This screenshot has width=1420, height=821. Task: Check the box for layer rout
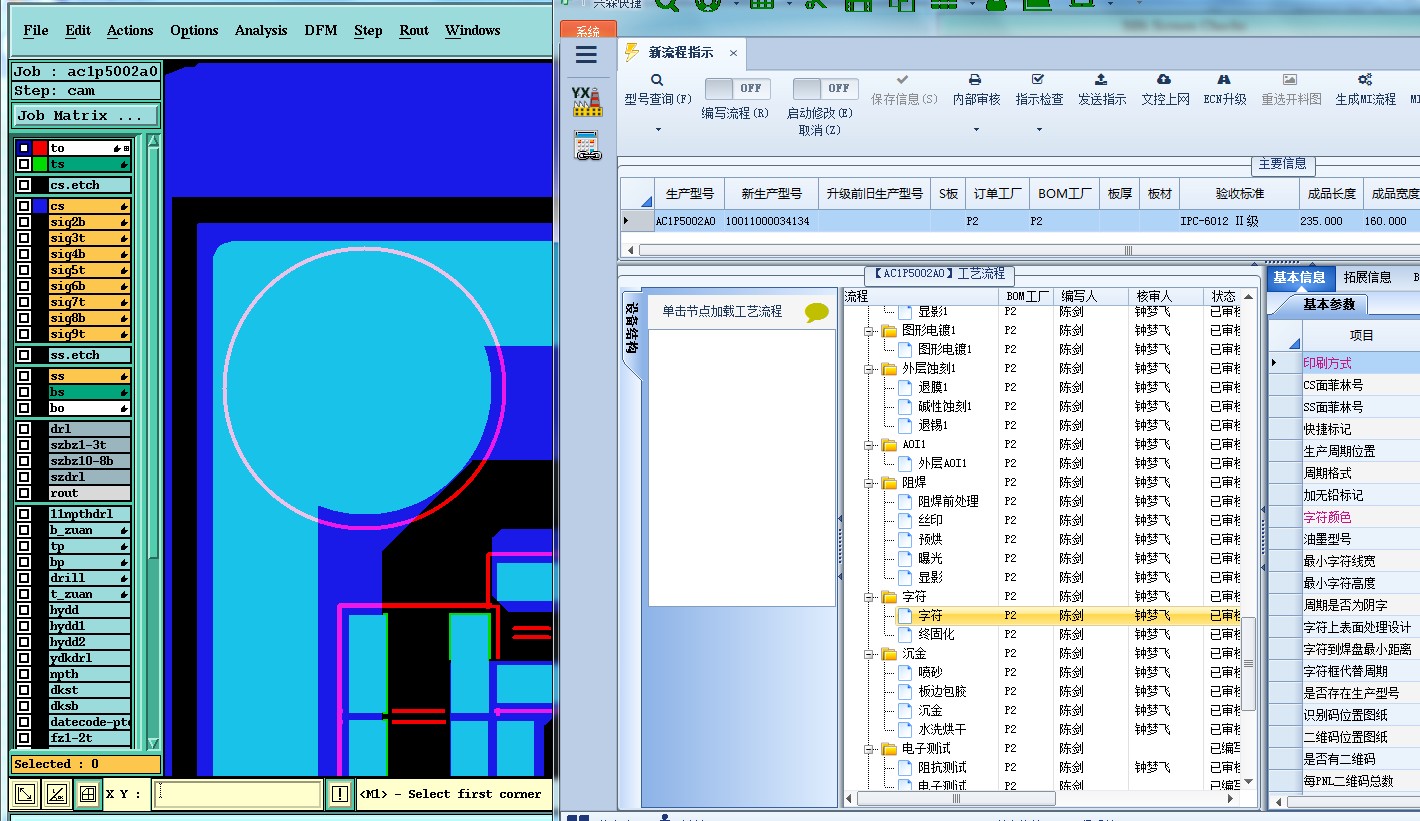[24, 493]
